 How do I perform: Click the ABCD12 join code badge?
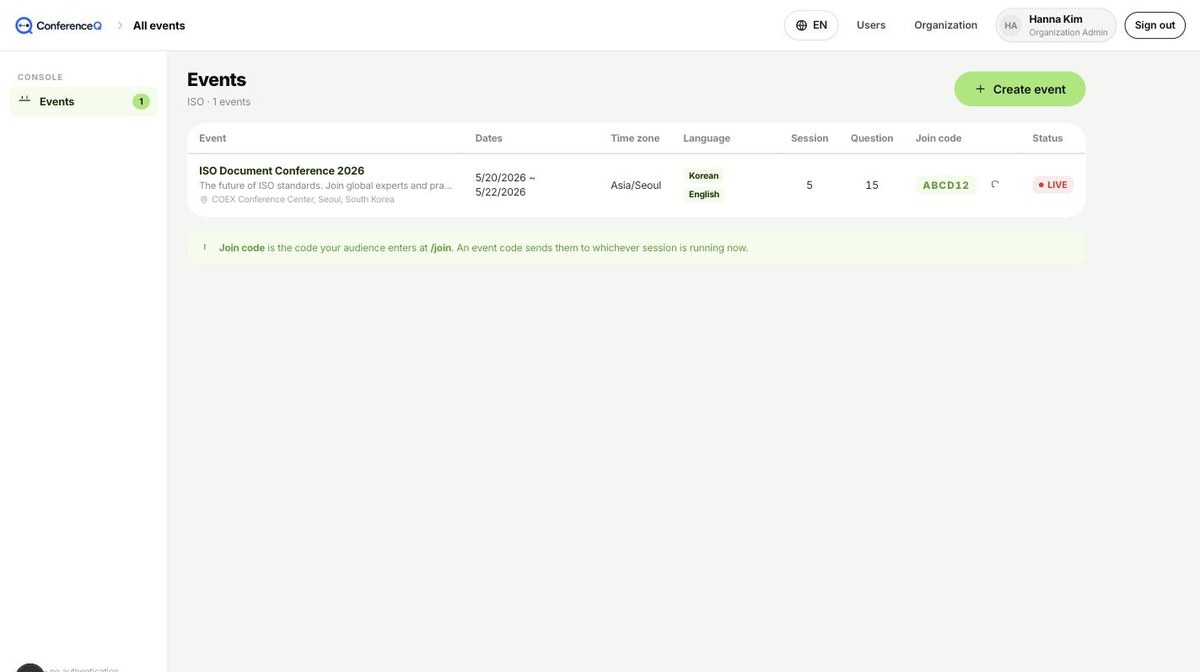[x=946, y=185]
